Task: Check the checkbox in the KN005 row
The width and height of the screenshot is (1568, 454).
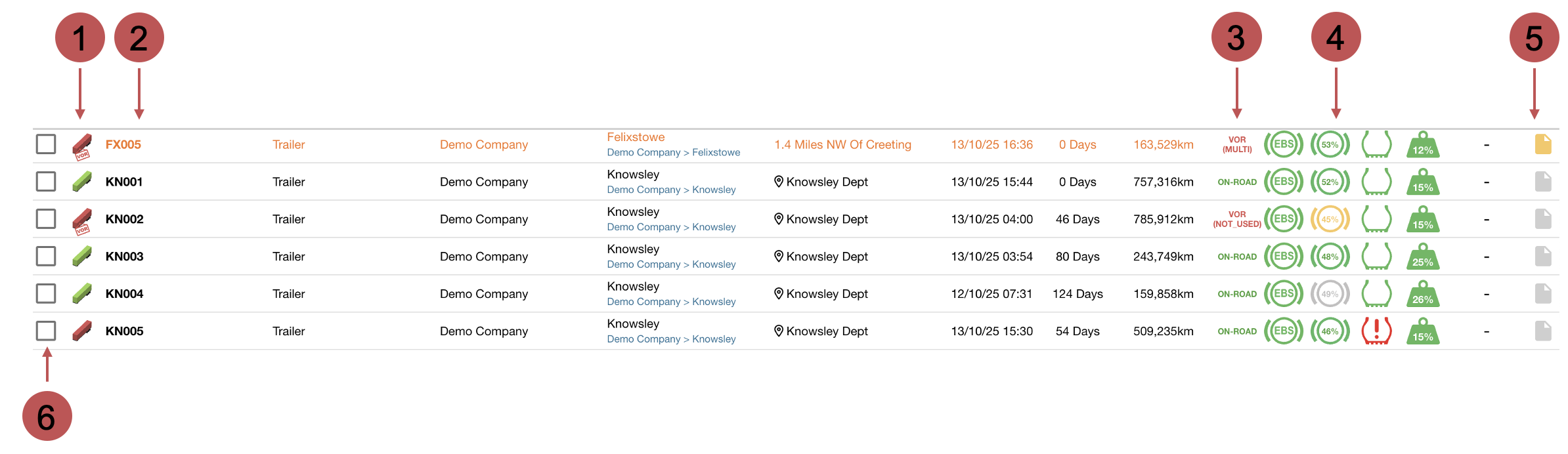Action: coord(45,331)
